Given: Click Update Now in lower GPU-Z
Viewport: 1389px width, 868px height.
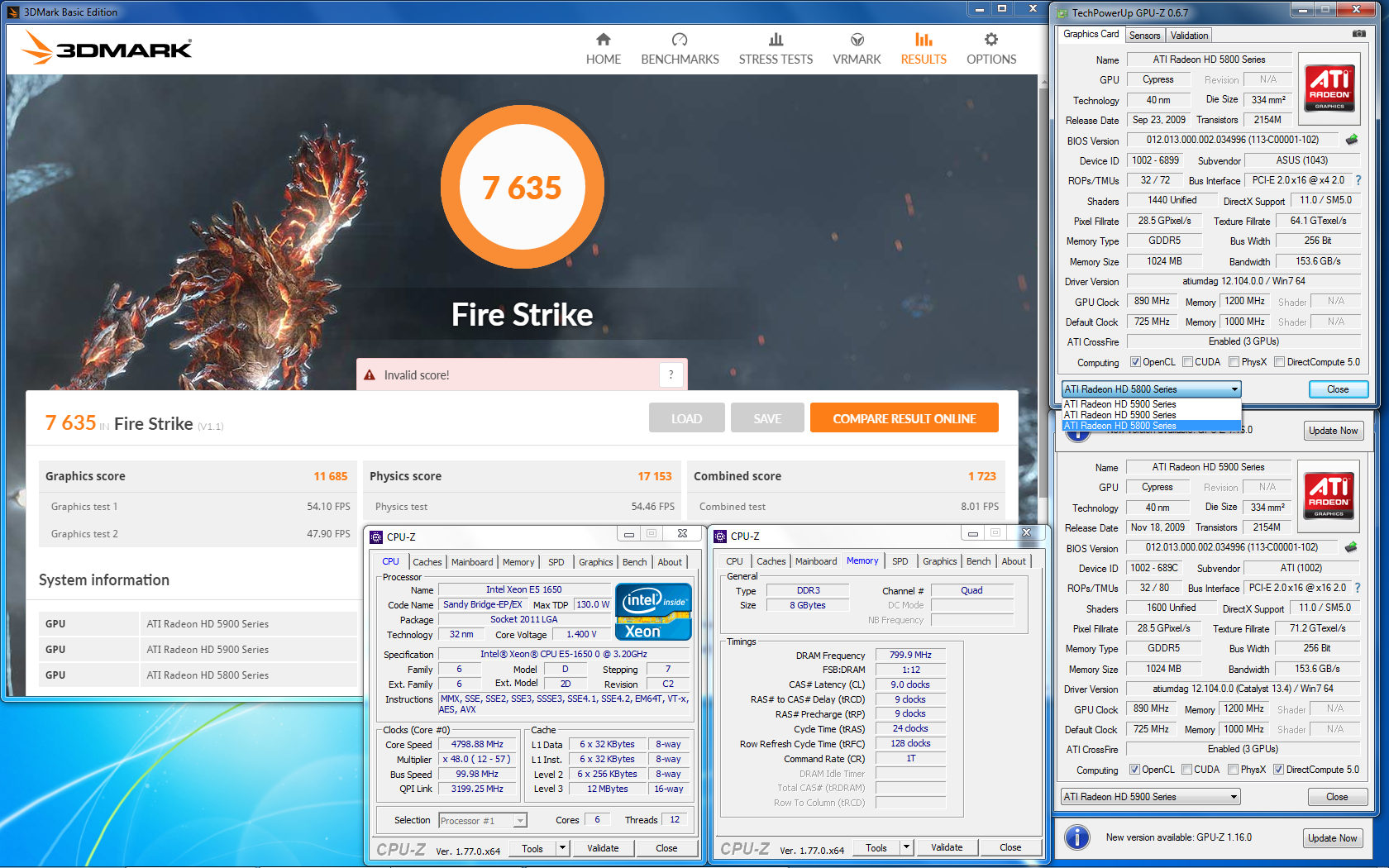Looking at the screenshot, I should click(1333, 837).
